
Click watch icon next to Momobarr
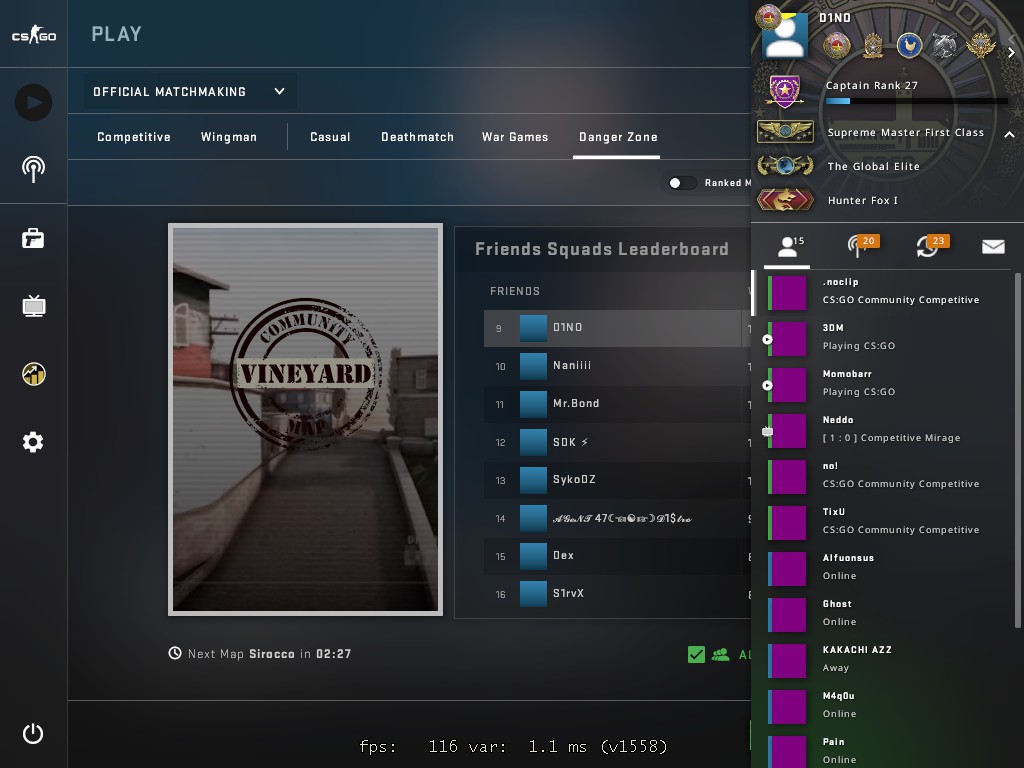pyautogui.click(x=767, y=385)
